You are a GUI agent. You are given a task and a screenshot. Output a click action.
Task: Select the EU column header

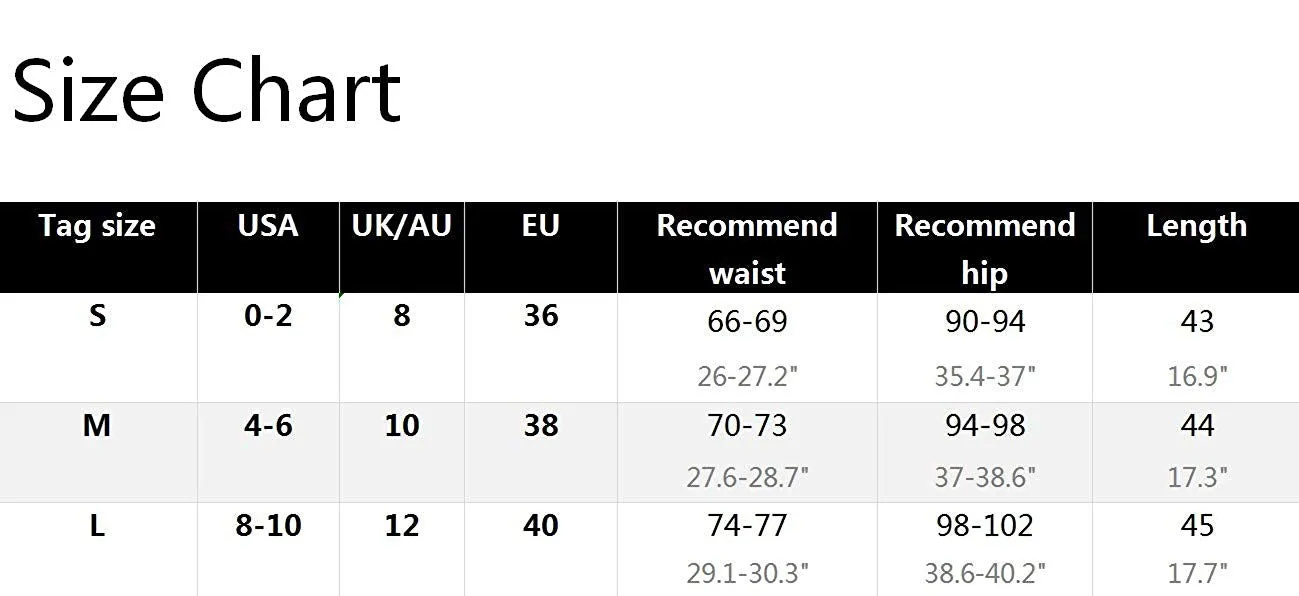point(540,225)
